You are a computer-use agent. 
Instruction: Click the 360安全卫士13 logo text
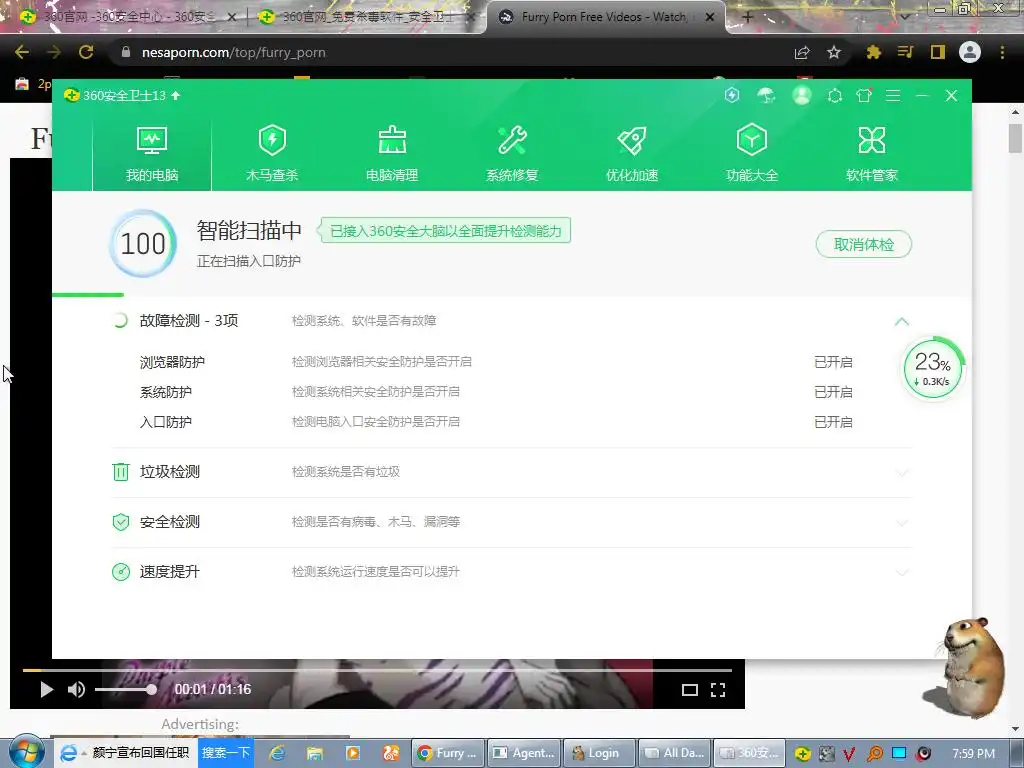124,95
